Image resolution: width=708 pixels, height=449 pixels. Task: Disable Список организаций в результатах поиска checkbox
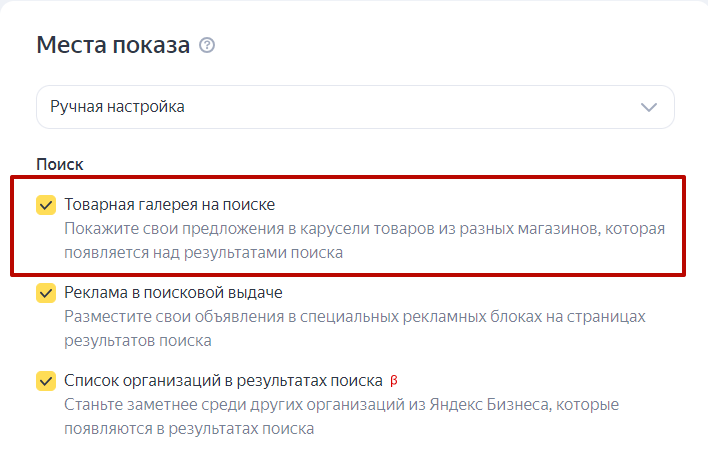click(46, 381)
